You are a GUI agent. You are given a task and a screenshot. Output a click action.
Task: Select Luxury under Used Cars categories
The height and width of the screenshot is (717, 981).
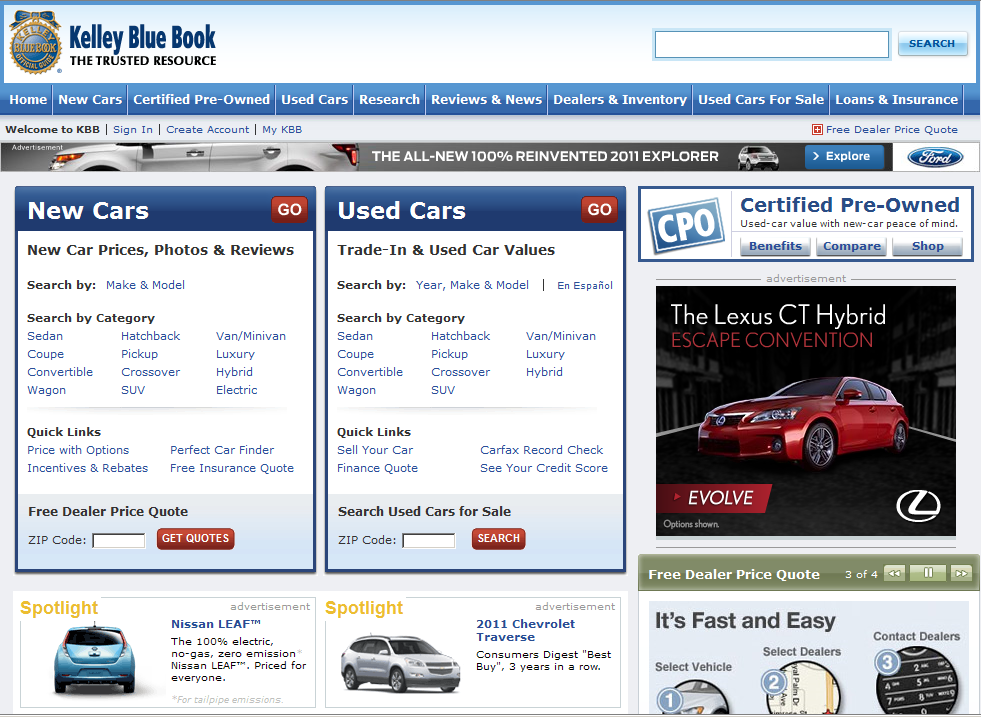click(x=545, y=354)
